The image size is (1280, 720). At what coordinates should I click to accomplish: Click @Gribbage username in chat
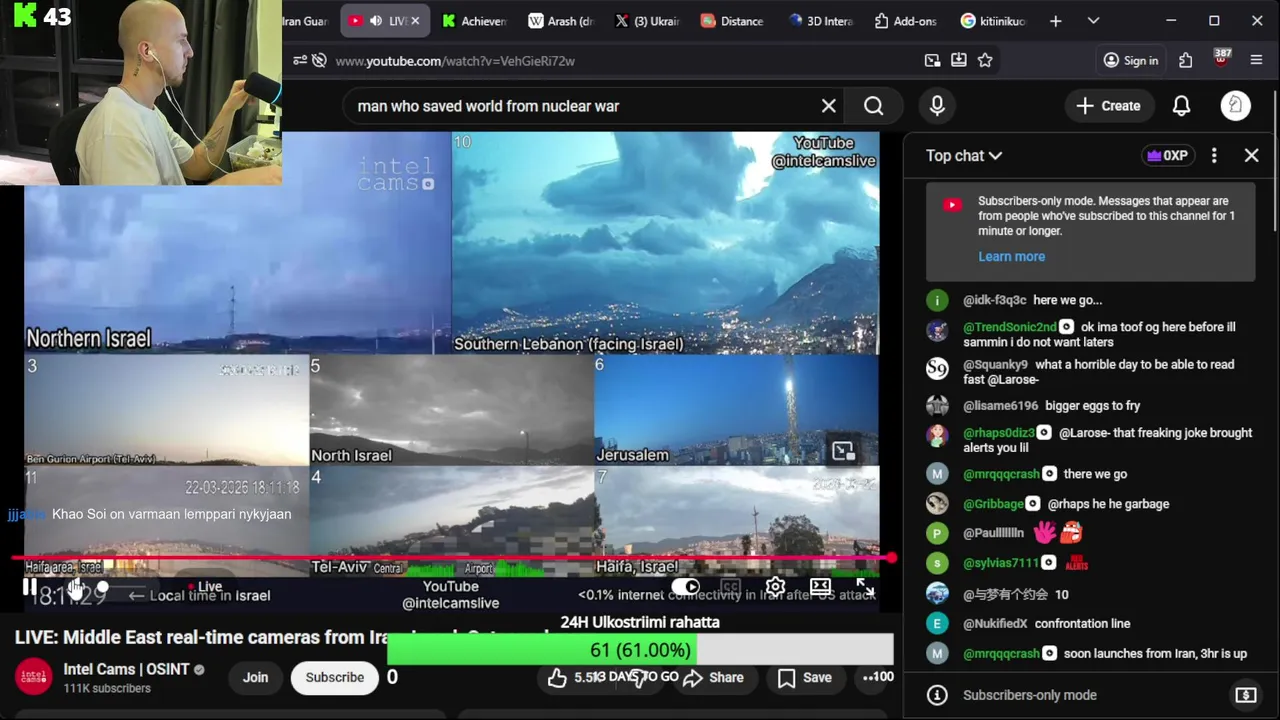click(993, 504)
